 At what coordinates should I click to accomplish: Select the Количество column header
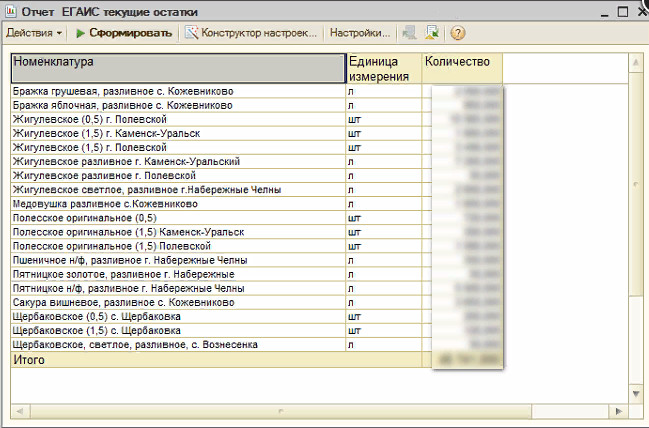tap(461, 68)
